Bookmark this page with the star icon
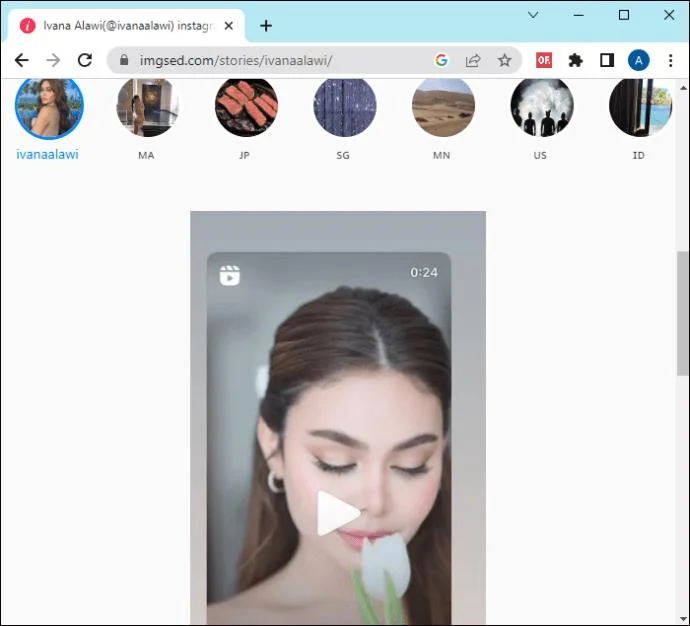The image size is (690, 626). point(504,60)
